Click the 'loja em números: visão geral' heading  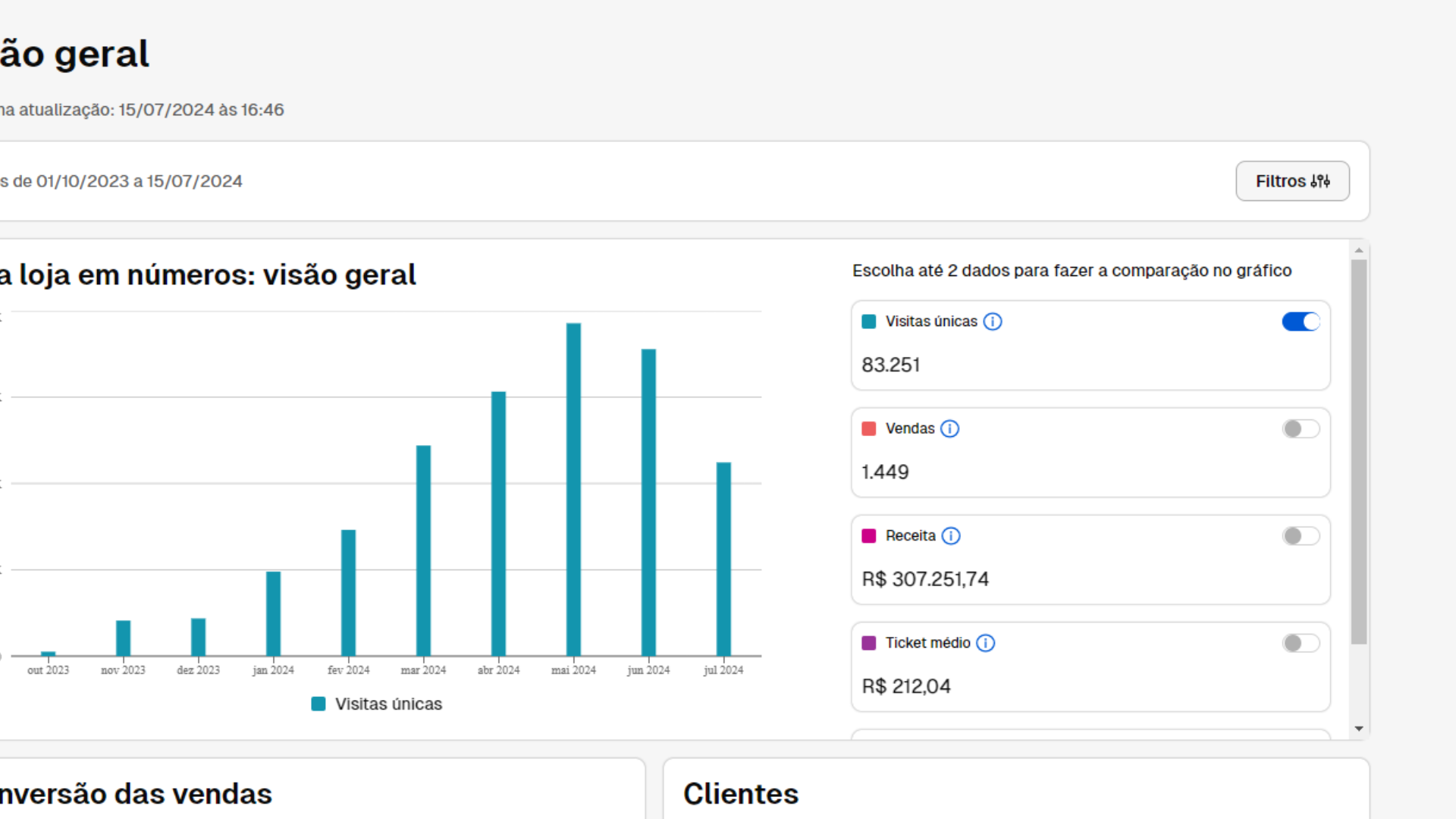pyautogui.click(x=217, y=275)
